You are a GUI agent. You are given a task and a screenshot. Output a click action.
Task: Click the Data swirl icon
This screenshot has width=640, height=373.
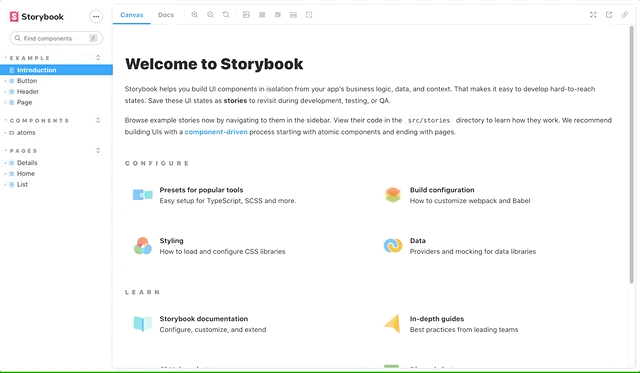point(393,246)
